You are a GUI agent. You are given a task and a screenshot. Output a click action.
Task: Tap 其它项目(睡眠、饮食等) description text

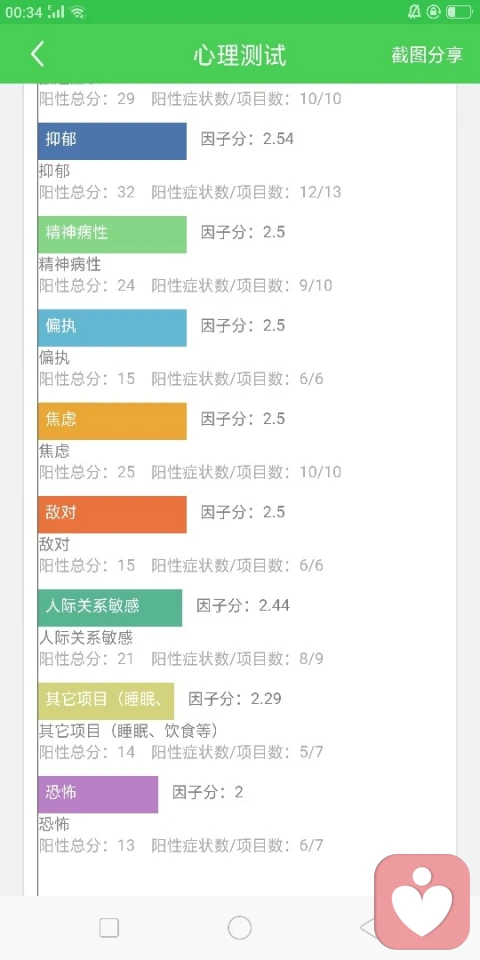[129, 731]
